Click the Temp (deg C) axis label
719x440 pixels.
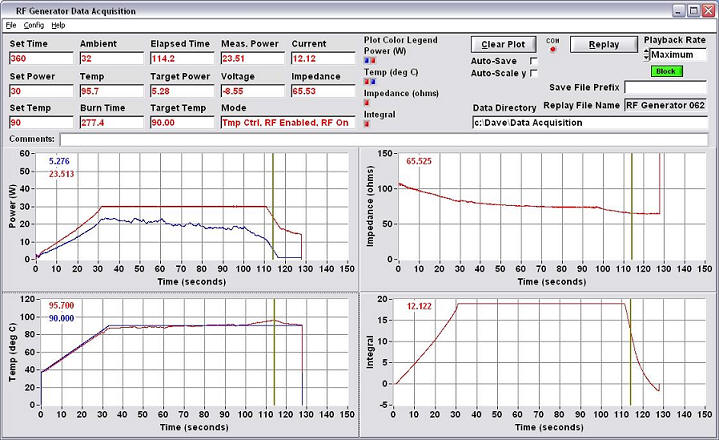click(12, 352)
